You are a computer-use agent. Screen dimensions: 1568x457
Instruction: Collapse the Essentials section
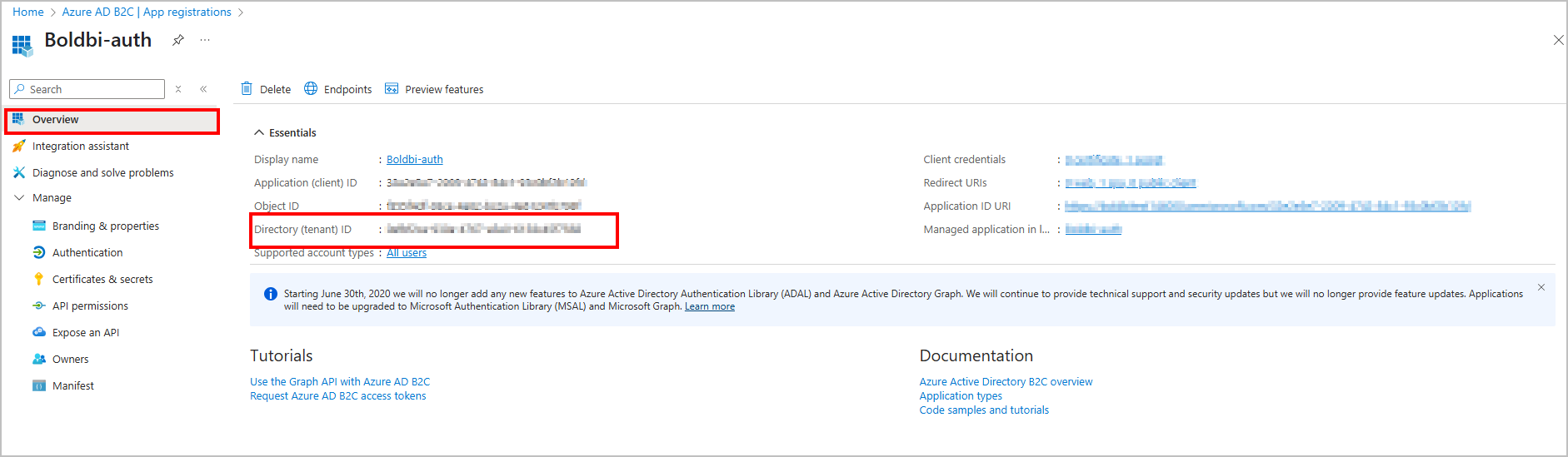point(259,132)
